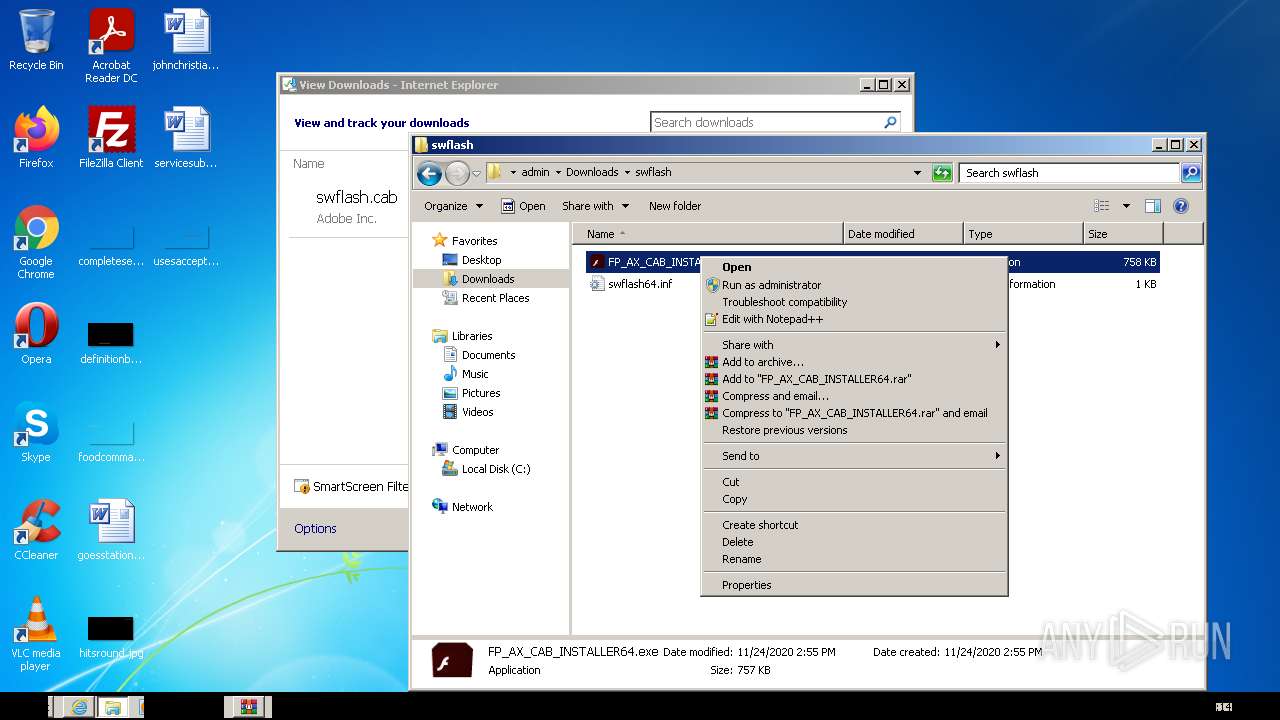Open Firefox desktop icon

click(36, 137)
